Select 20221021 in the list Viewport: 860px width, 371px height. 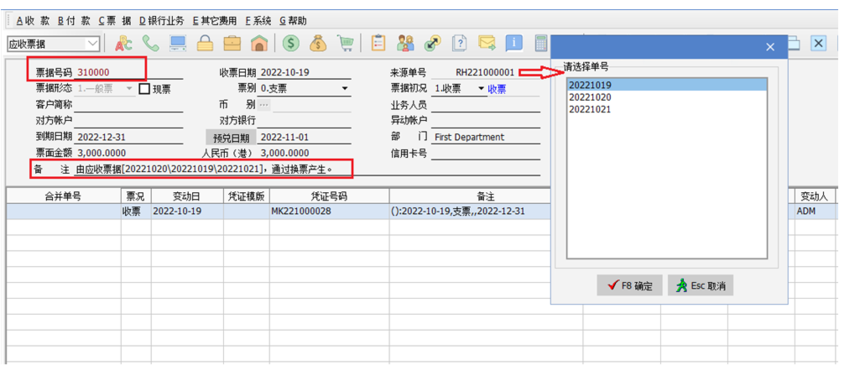coord(667,109)
